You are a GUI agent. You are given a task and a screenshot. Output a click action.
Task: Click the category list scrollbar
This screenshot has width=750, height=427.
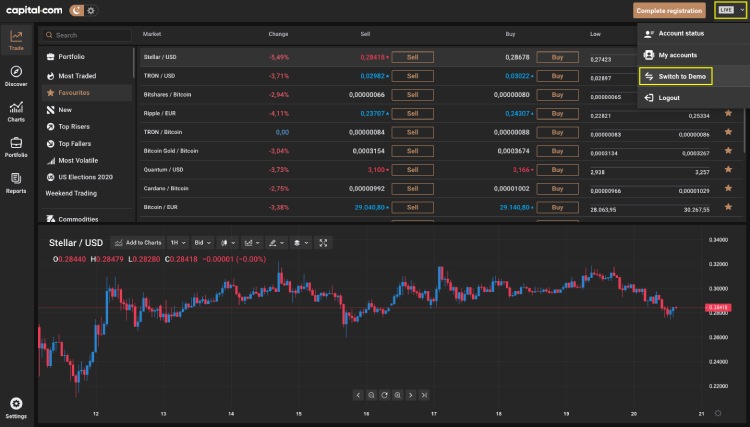pyautogui.click(x=133, y=63)
